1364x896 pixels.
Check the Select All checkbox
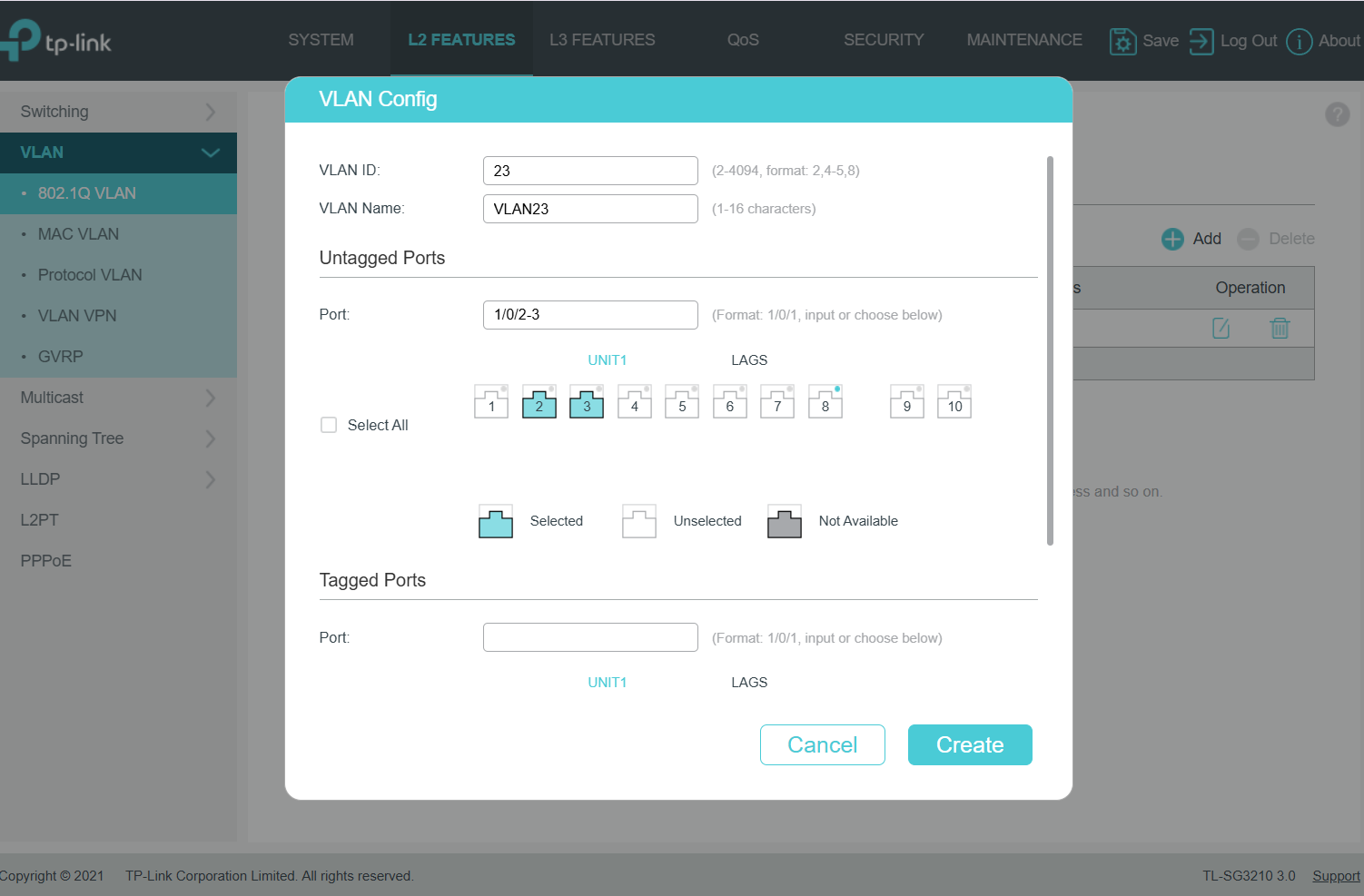(329, 425)
